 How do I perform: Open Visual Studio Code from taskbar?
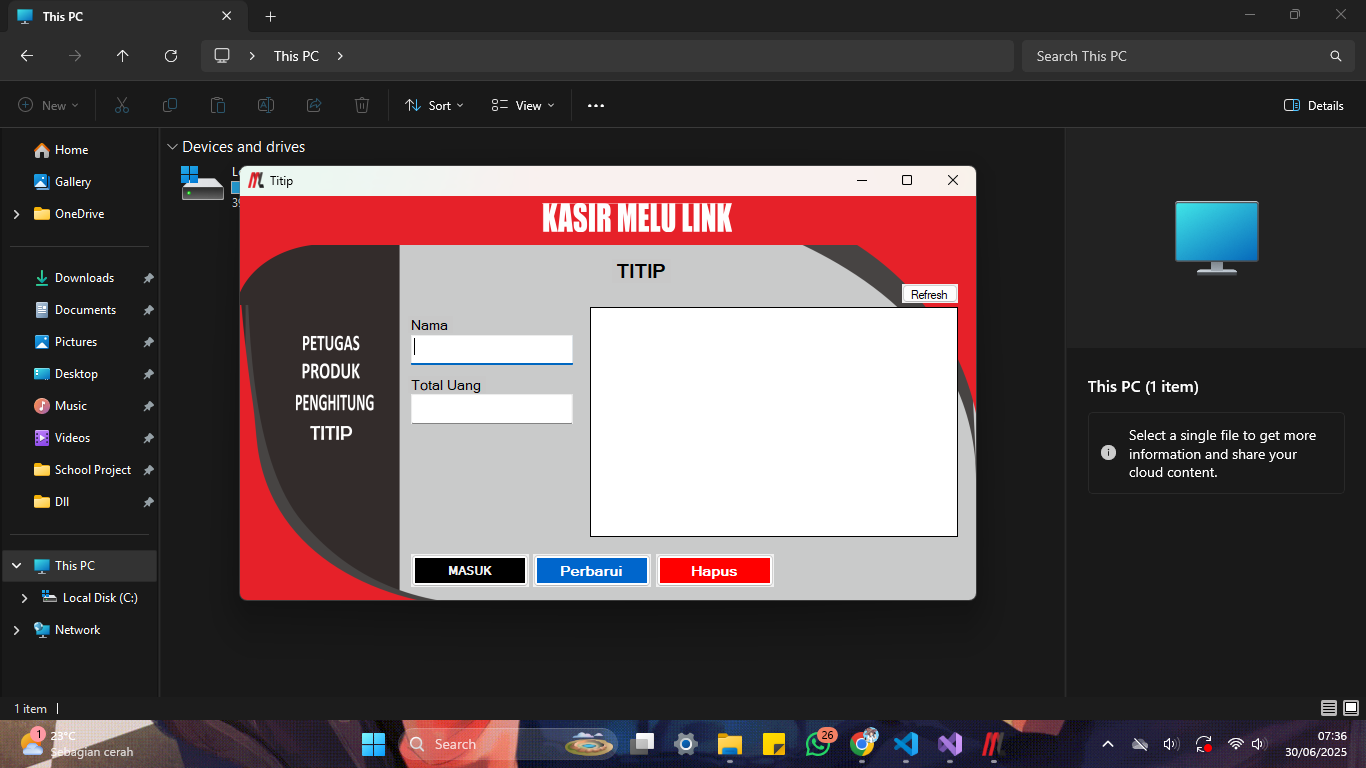(x=906, y=744)
